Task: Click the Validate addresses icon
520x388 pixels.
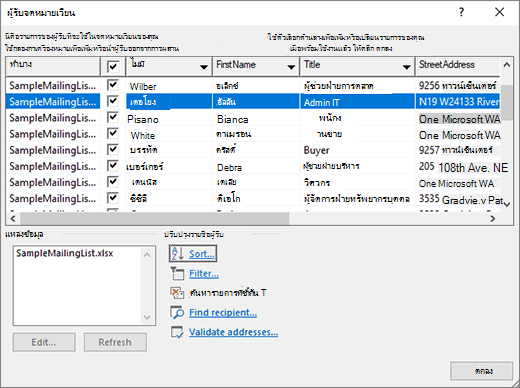Action: (x=177, y=332)
